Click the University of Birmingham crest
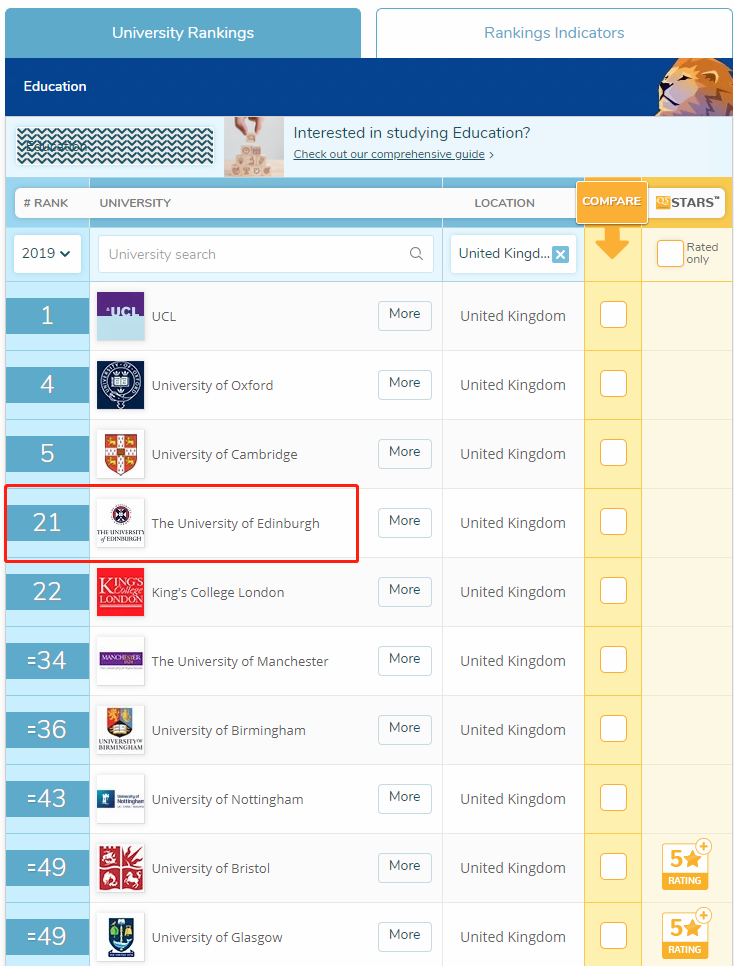Screen dimensions: 734x966 point(120,730)
